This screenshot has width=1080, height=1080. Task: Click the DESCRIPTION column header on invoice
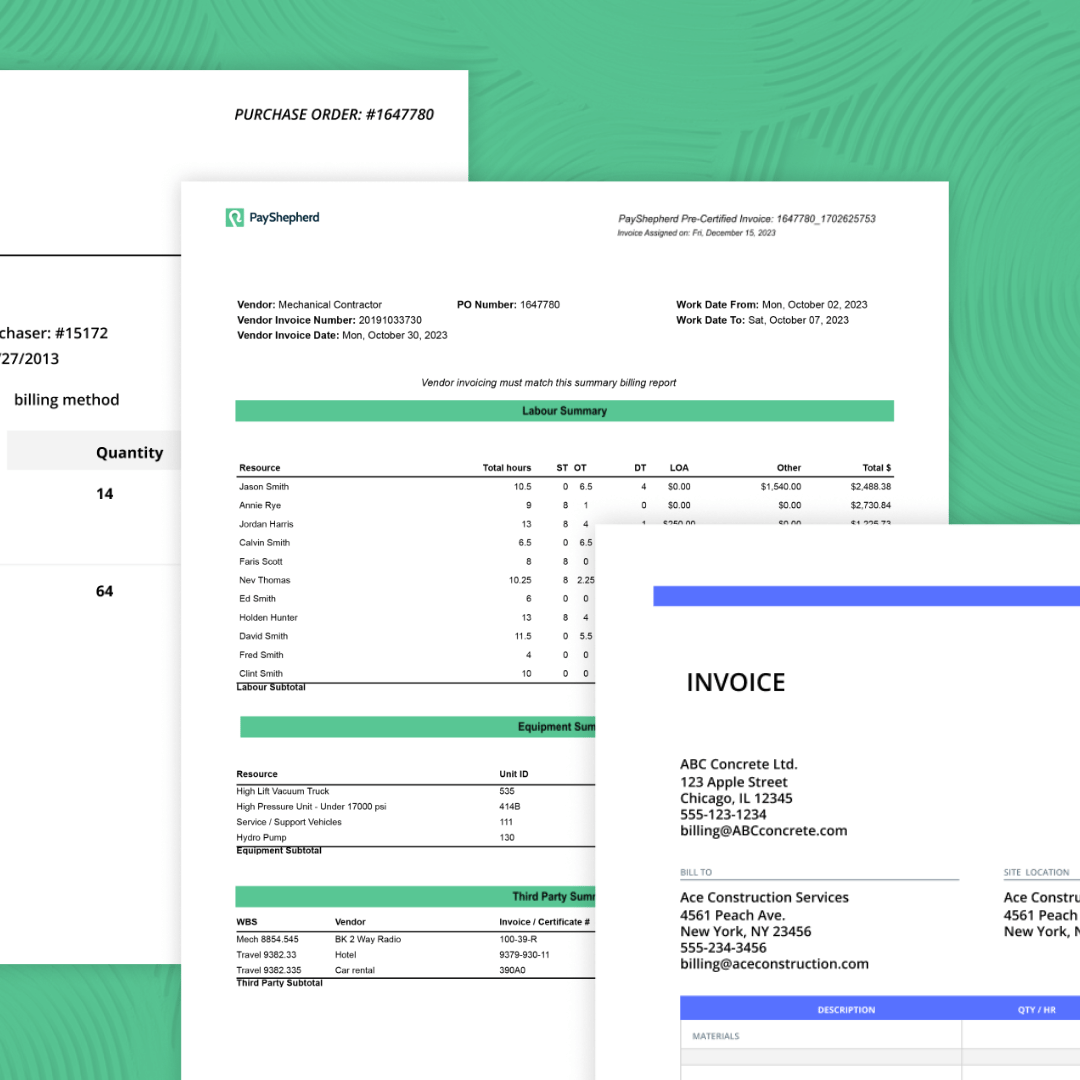tap(846, 1010)
